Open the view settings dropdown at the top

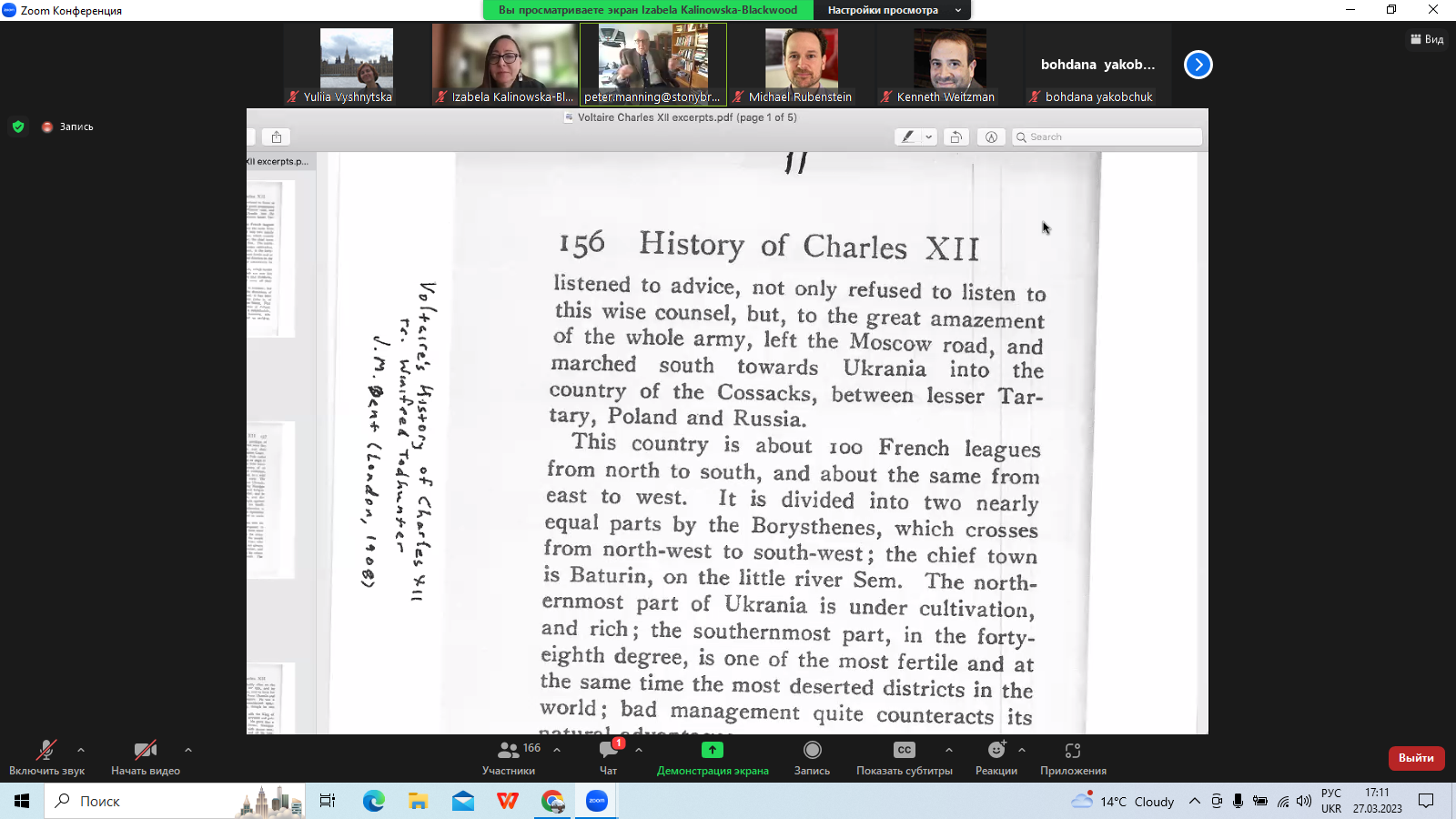pyautogui.click(x=894, y=10)
